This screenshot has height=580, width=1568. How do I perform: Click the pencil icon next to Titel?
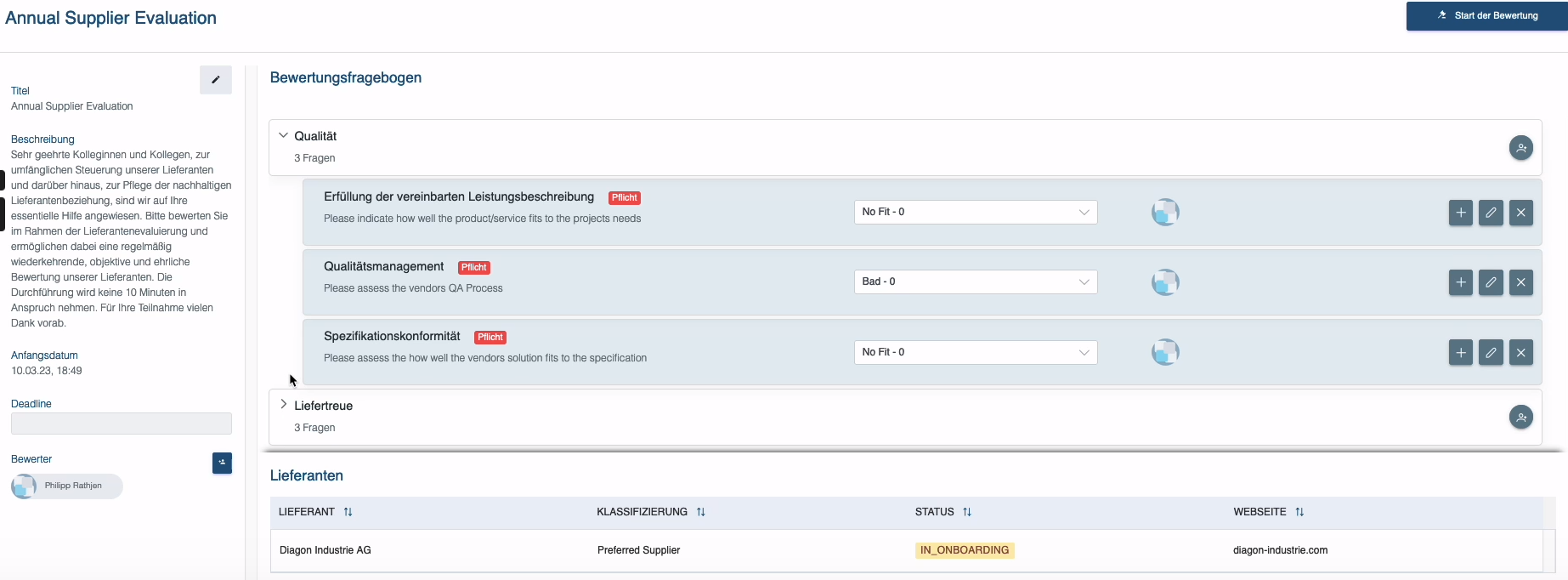tap(215, 80)
